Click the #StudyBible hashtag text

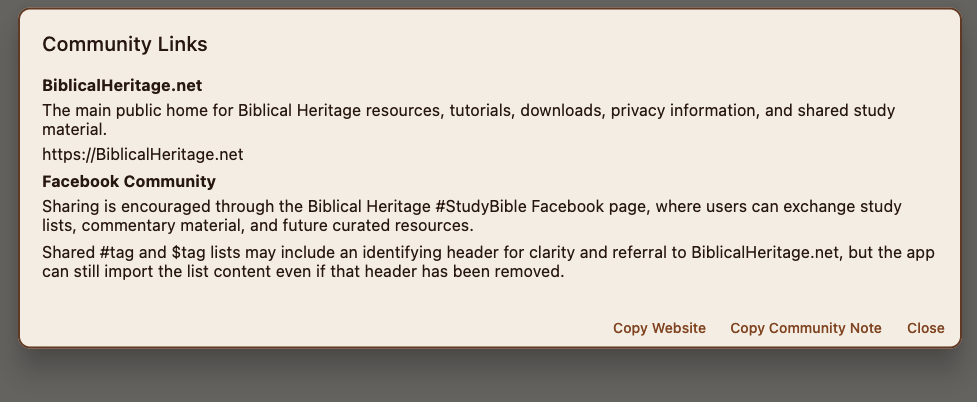click(x=481, y=207)
